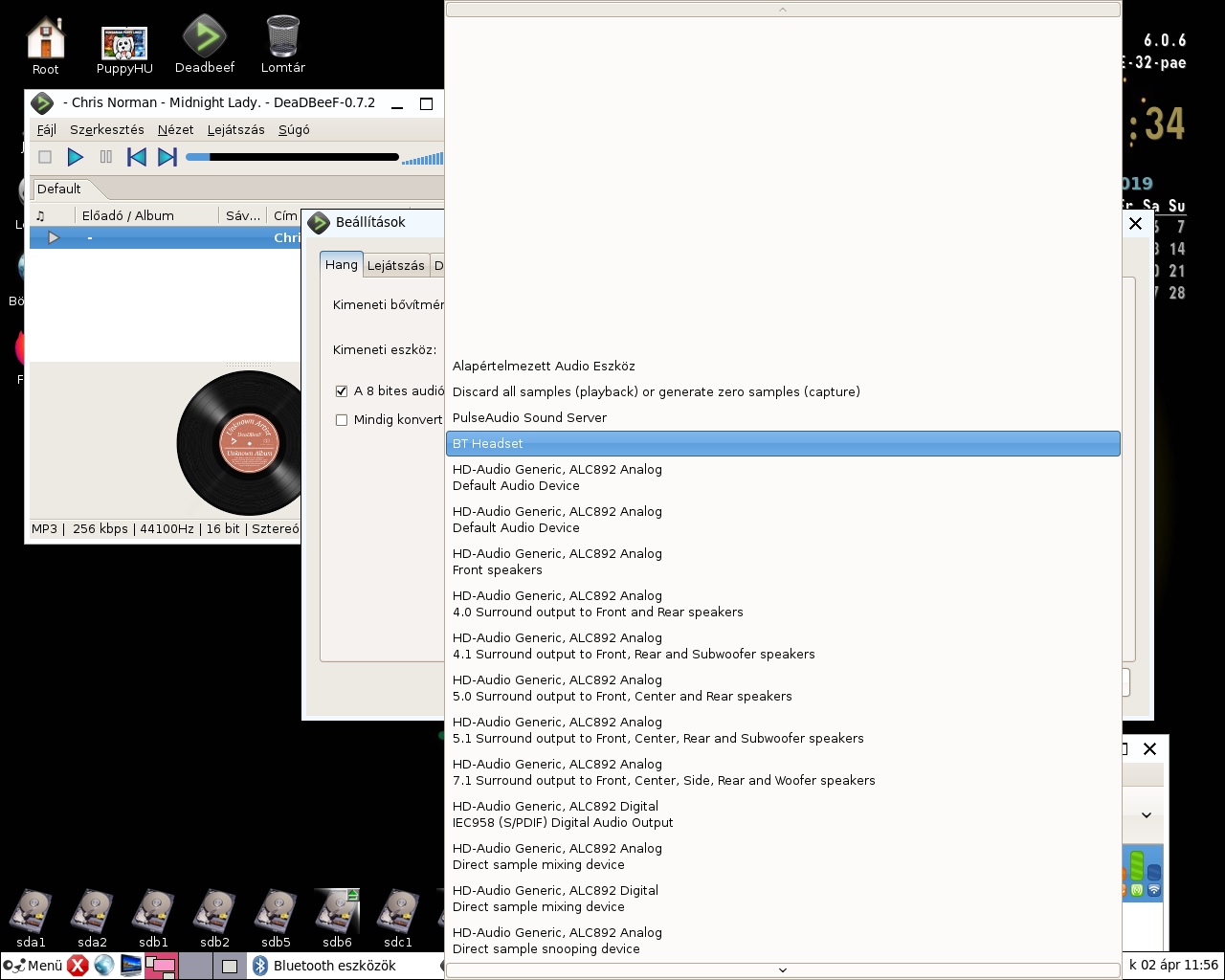
Task: Open the Súgó menu
Action: (294, 129)
